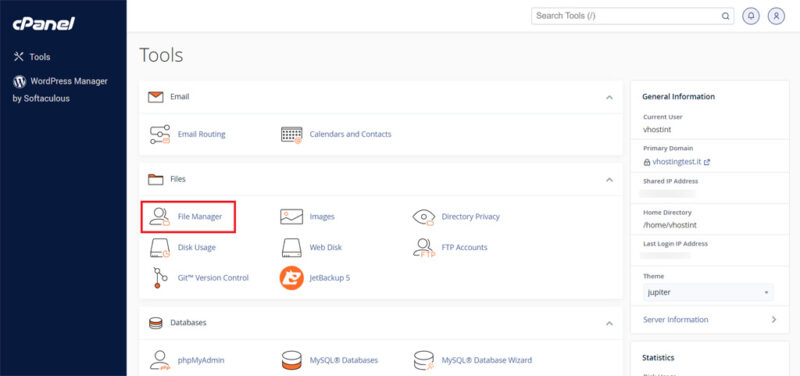Open the user account icon

(x=776, y=16)
